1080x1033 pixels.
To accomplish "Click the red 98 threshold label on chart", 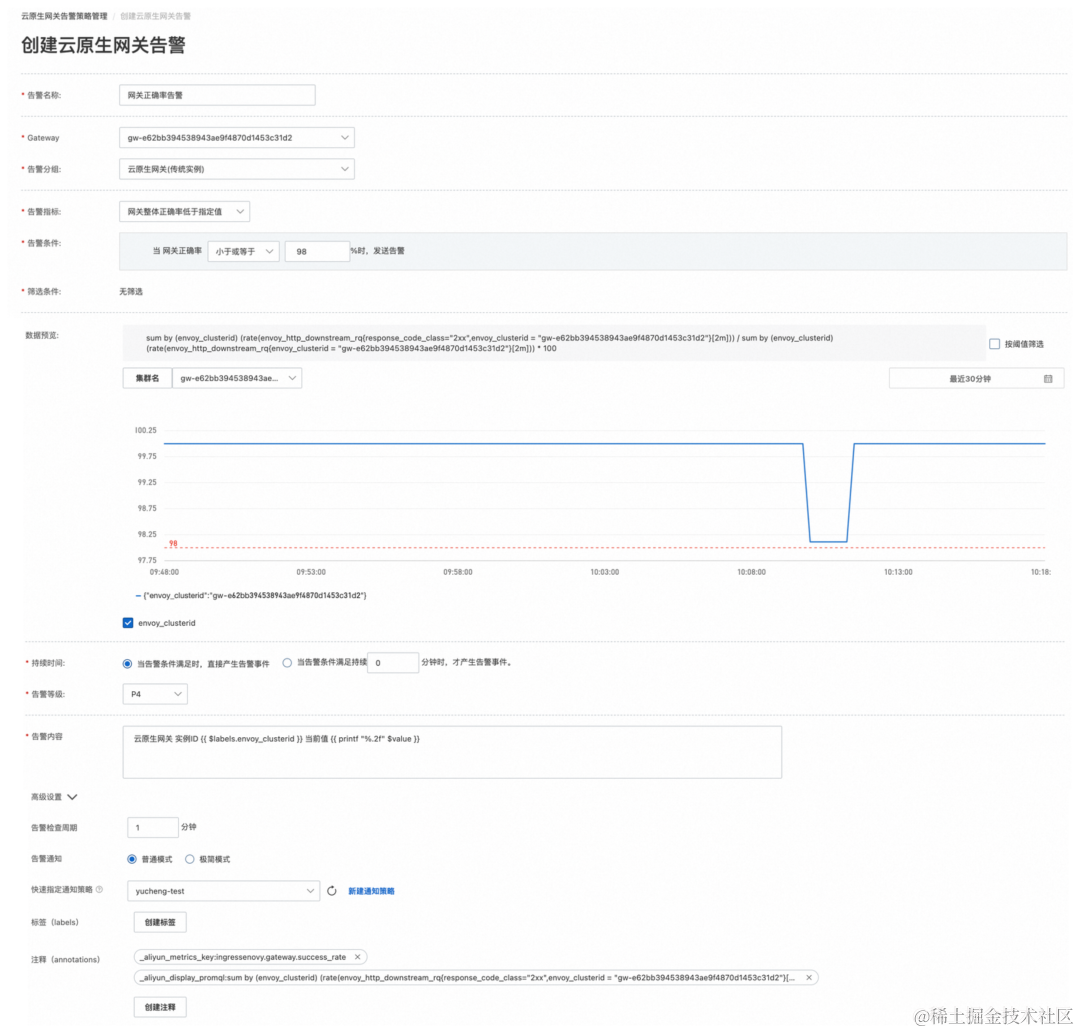I will tap(173, 543).
